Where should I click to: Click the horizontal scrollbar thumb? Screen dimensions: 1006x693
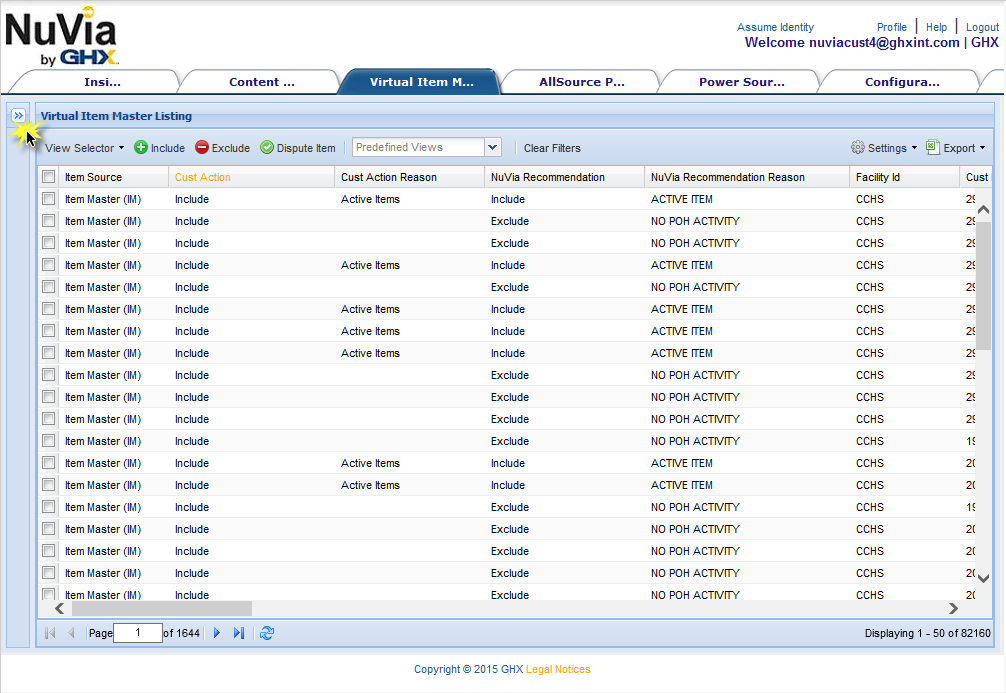(x=162, y=608)
